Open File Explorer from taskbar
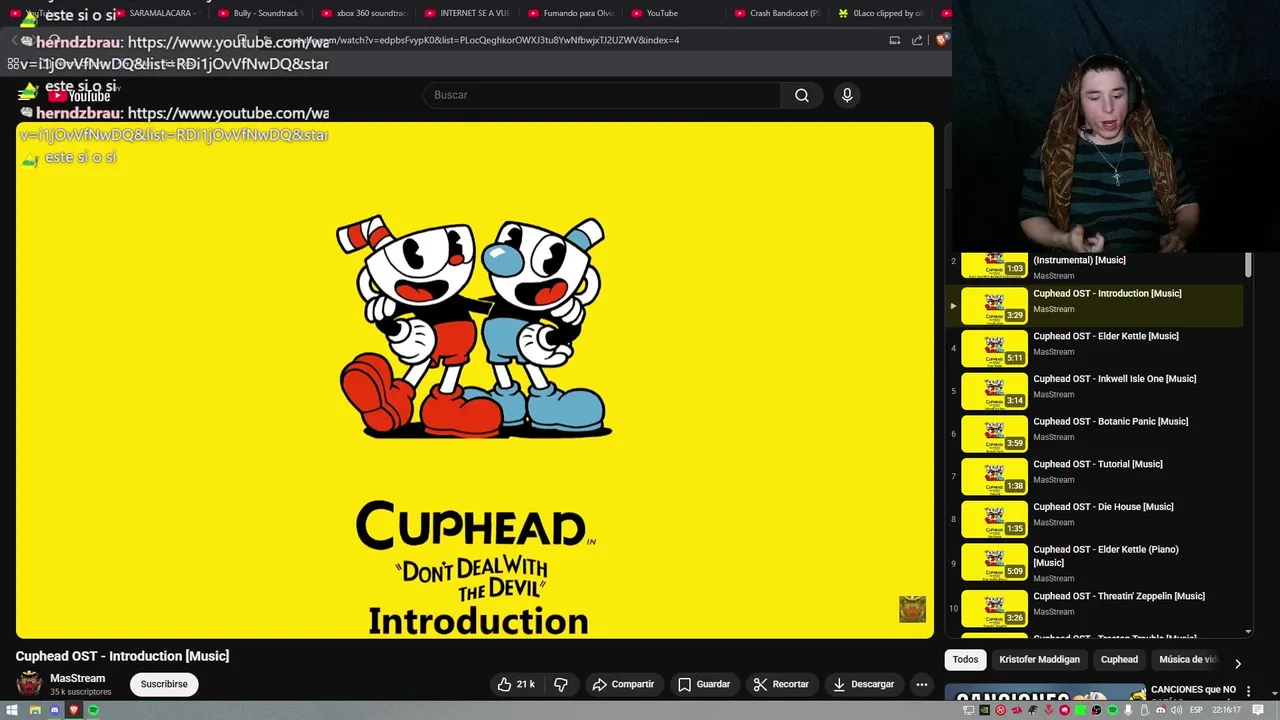This screenshot has width=1280, height=720. click(35, 710)
